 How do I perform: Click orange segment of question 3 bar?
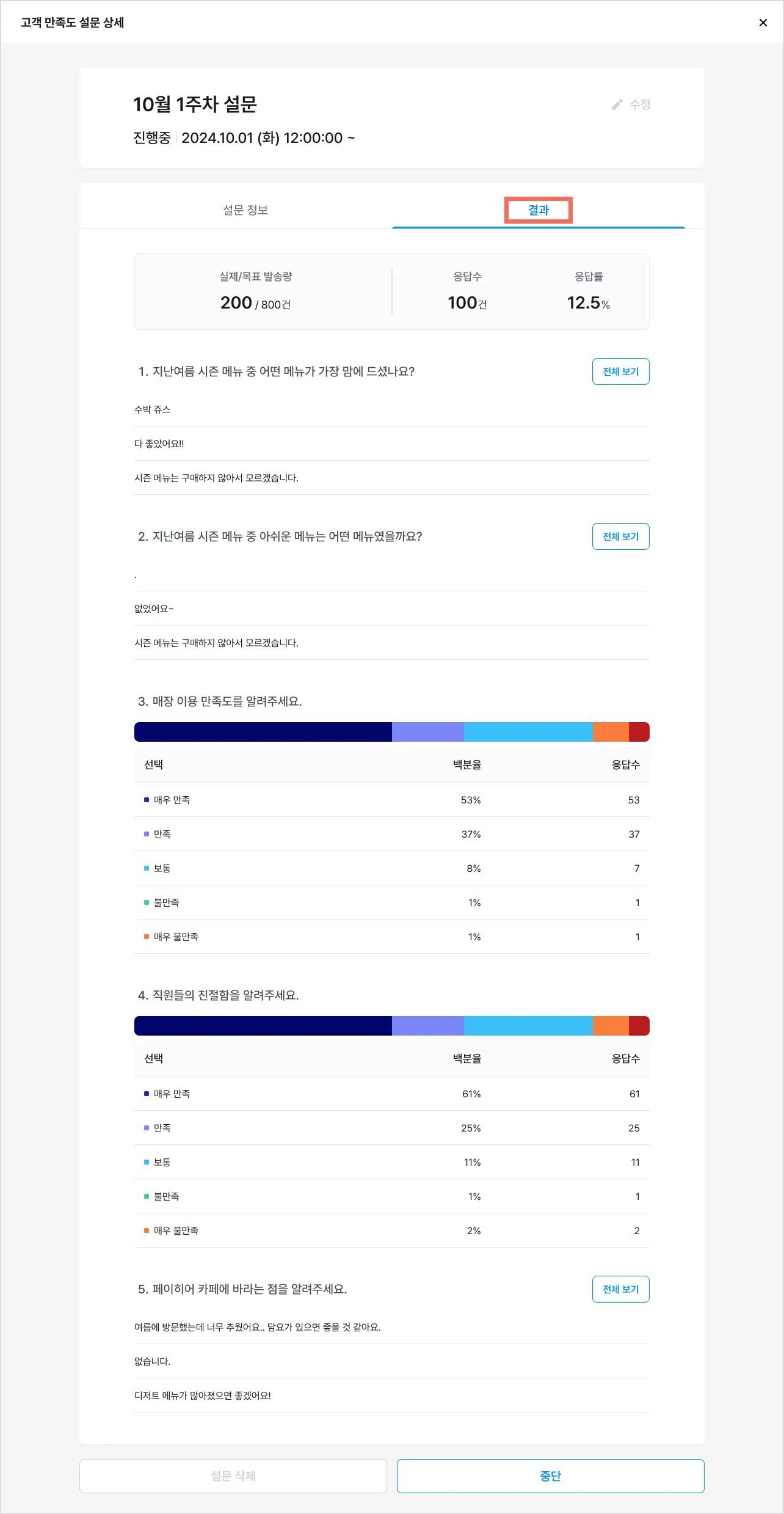(611, 732)
